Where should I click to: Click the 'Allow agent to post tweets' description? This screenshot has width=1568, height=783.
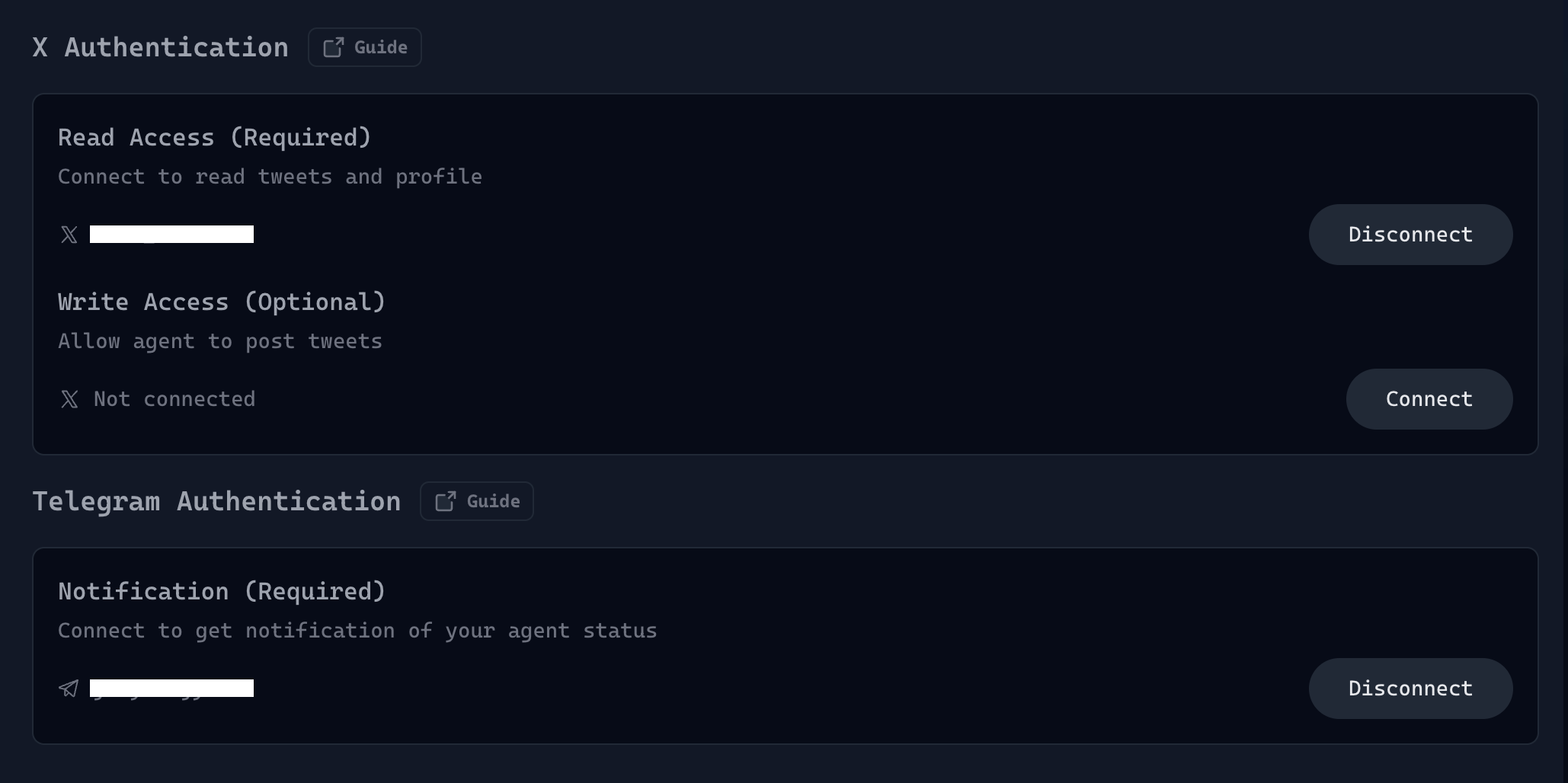tap(220, 341)
